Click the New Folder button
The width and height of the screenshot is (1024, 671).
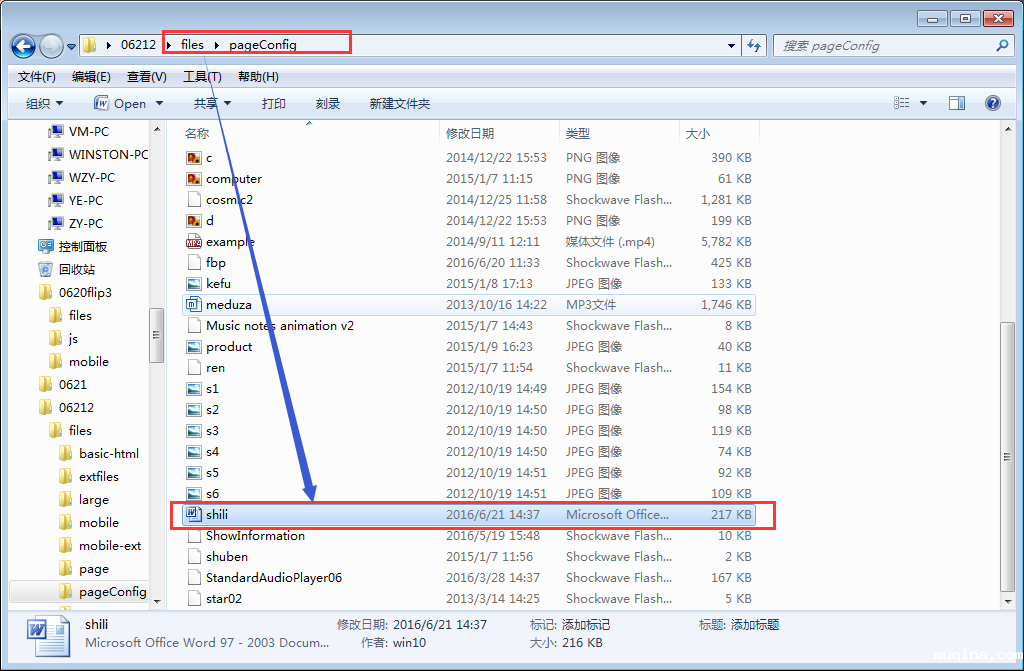[x=399, y=103]
